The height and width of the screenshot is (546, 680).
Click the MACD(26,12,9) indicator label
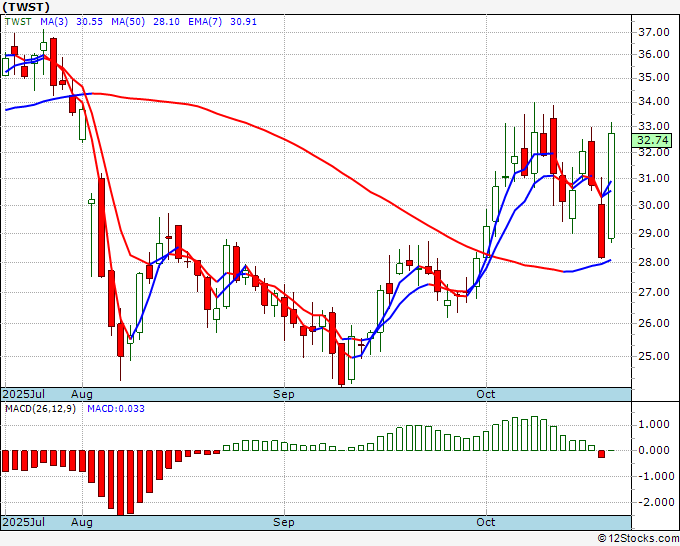click(x=40, y=409)
